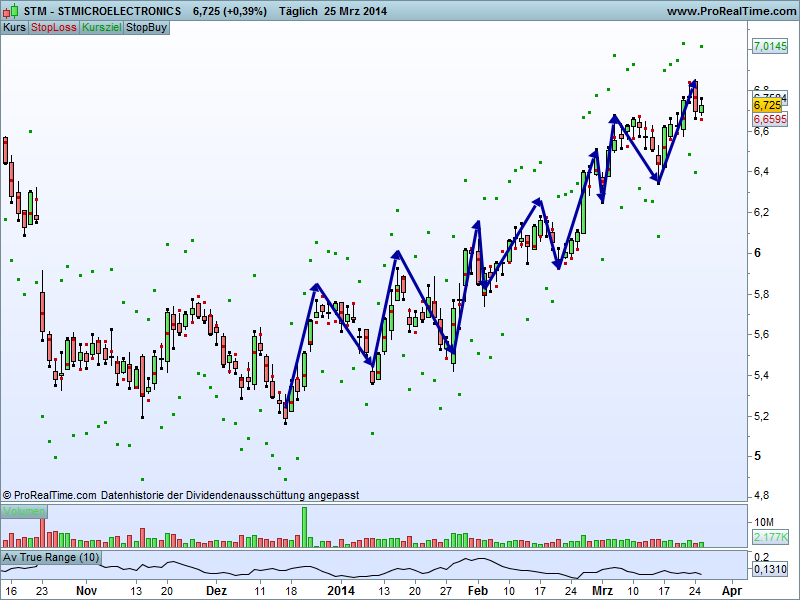Click the 6,725 (+0,39%) price quote
Screen dimensions: 800x600
tap(230, 11)
